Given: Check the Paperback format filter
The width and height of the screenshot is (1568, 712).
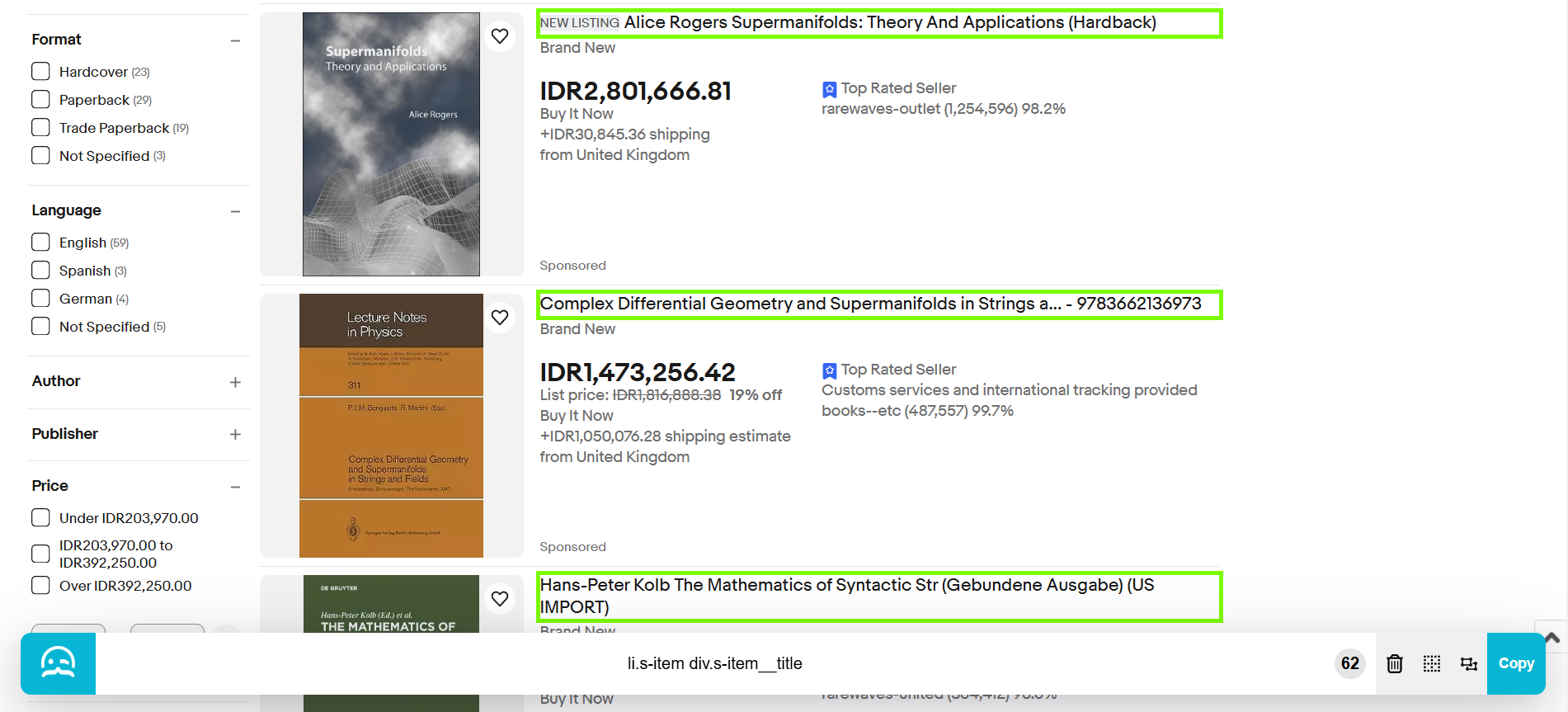Looking at the screenshot, I should [40, 100].
